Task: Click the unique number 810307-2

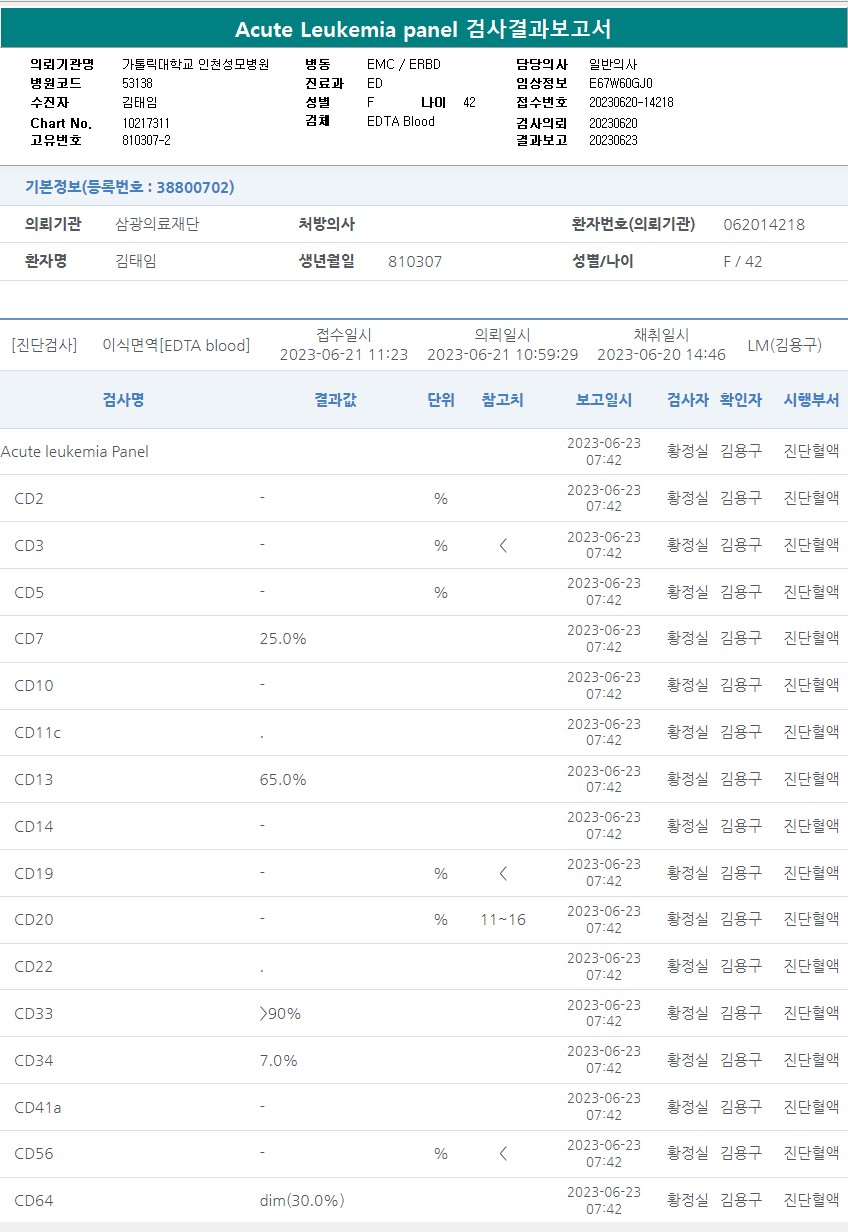Action: point(146,140)
